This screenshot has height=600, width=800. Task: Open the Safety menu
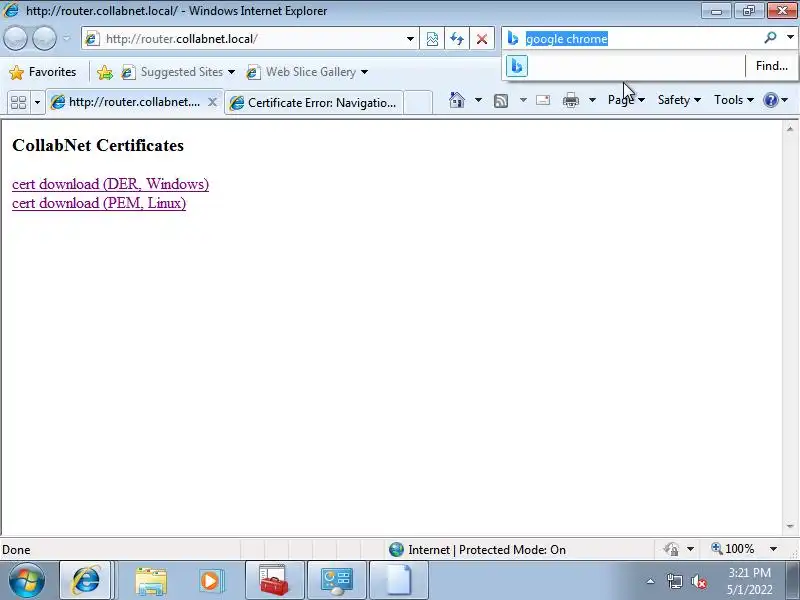pos(679,100)
